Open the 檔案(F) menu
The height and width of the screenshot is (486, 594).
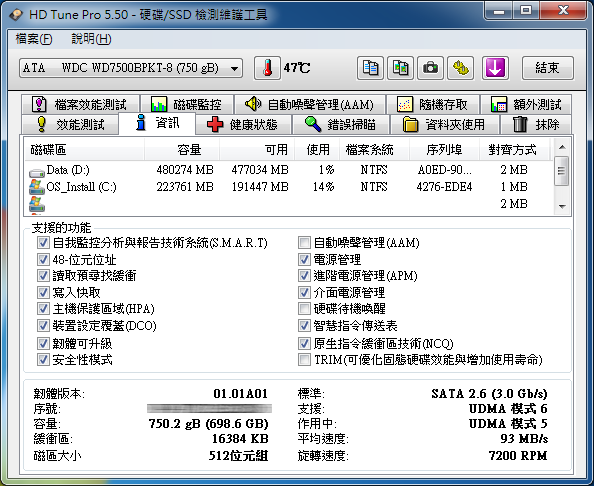(34, 39)
